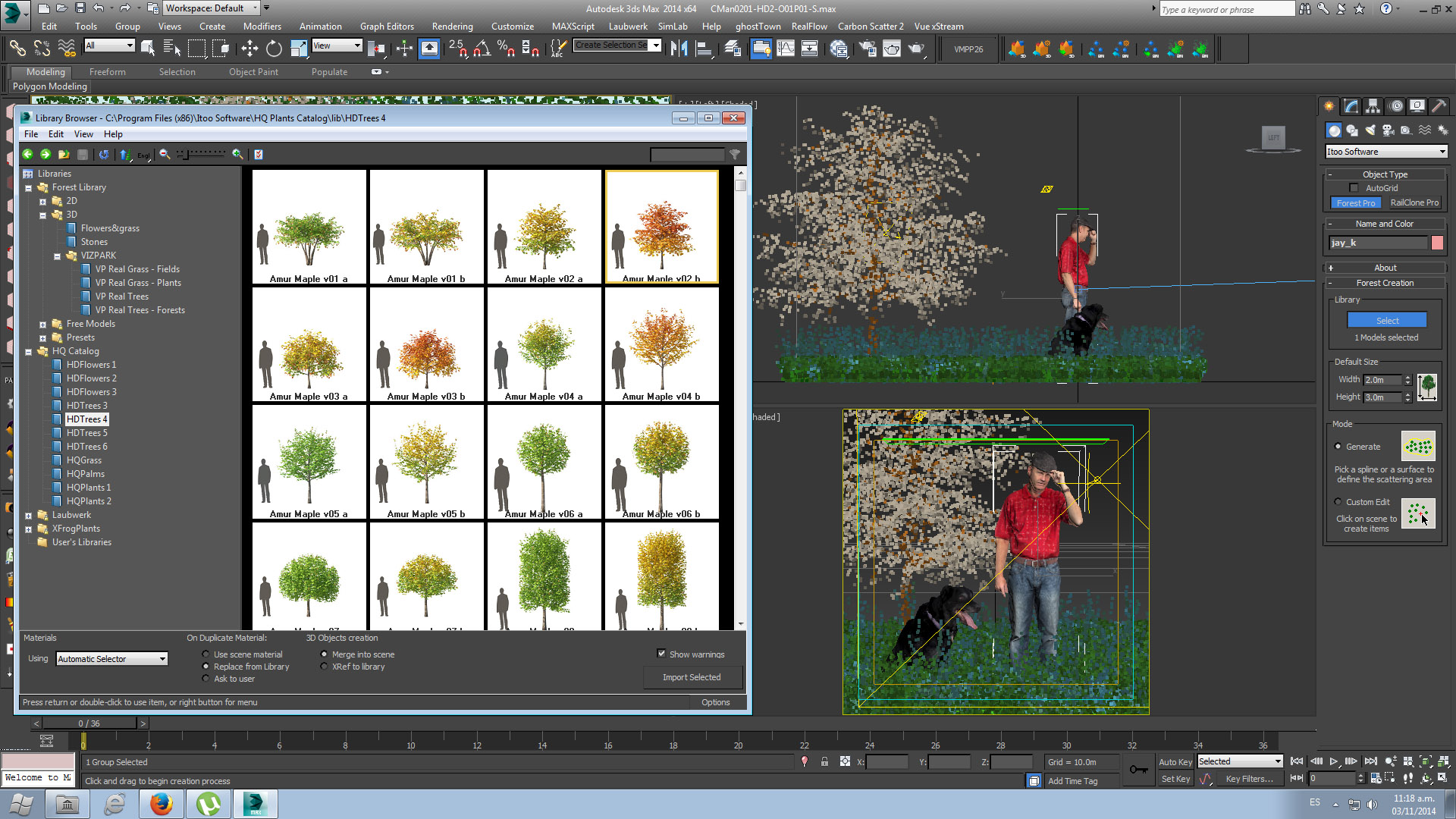Open the Modify command panel tab

click(x=1351, y=106)
